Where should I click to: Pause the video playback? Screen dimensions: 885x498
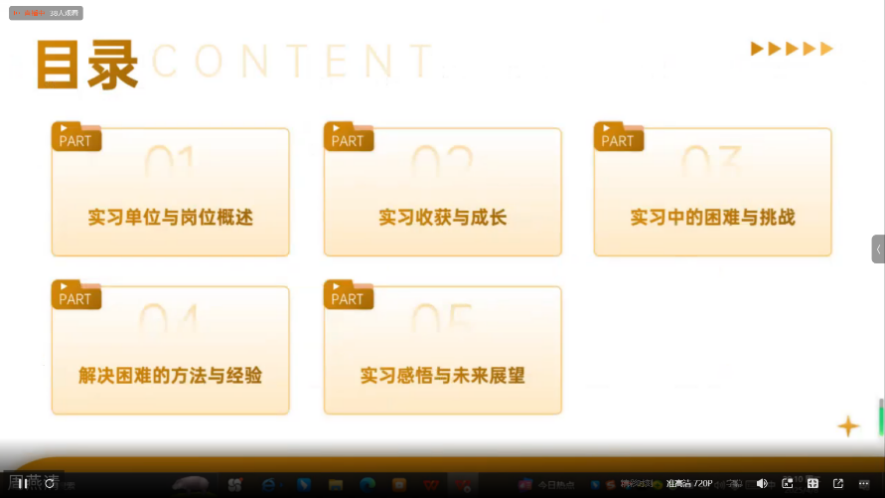point(22,483)
